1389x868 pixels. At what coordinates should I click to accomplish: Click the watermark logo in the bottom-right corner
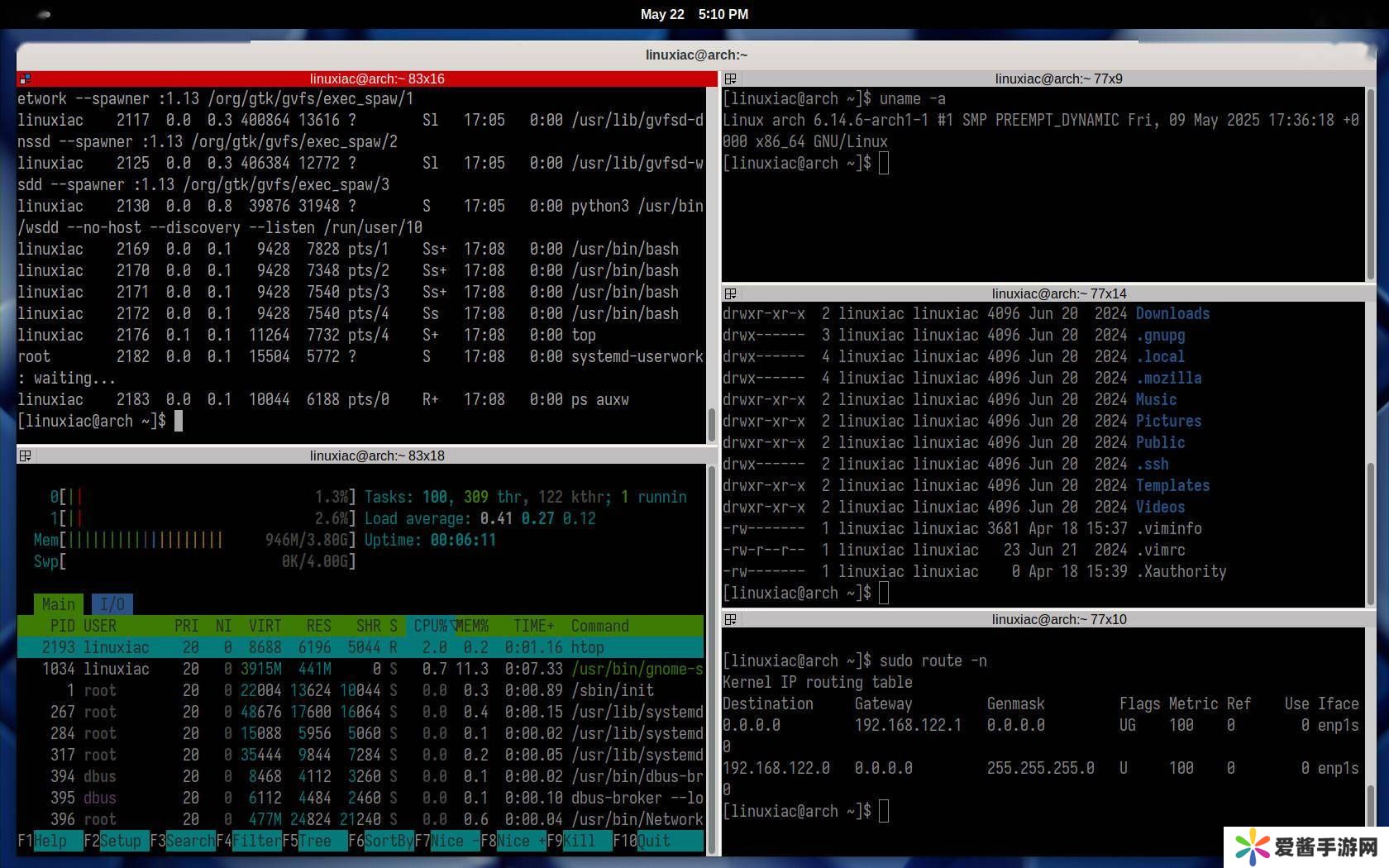point(1252,847)
